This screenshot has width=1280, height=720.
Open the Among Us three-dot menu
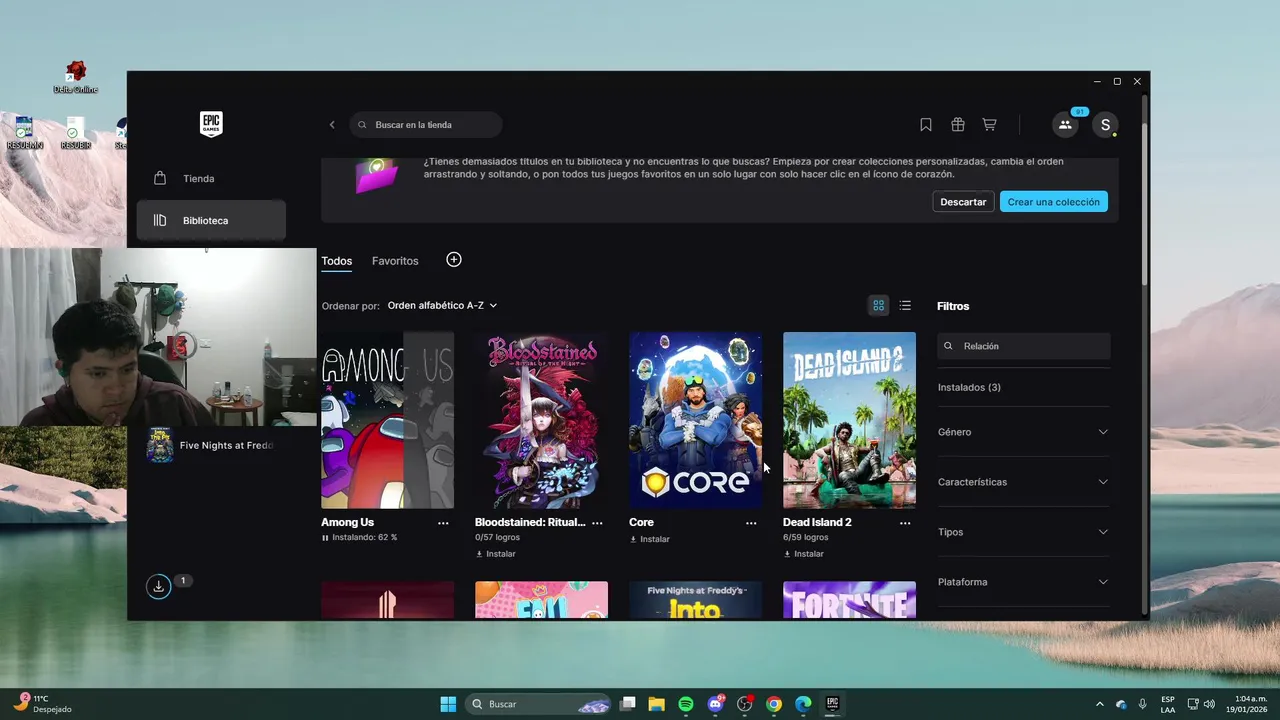[x=443, y=523]
